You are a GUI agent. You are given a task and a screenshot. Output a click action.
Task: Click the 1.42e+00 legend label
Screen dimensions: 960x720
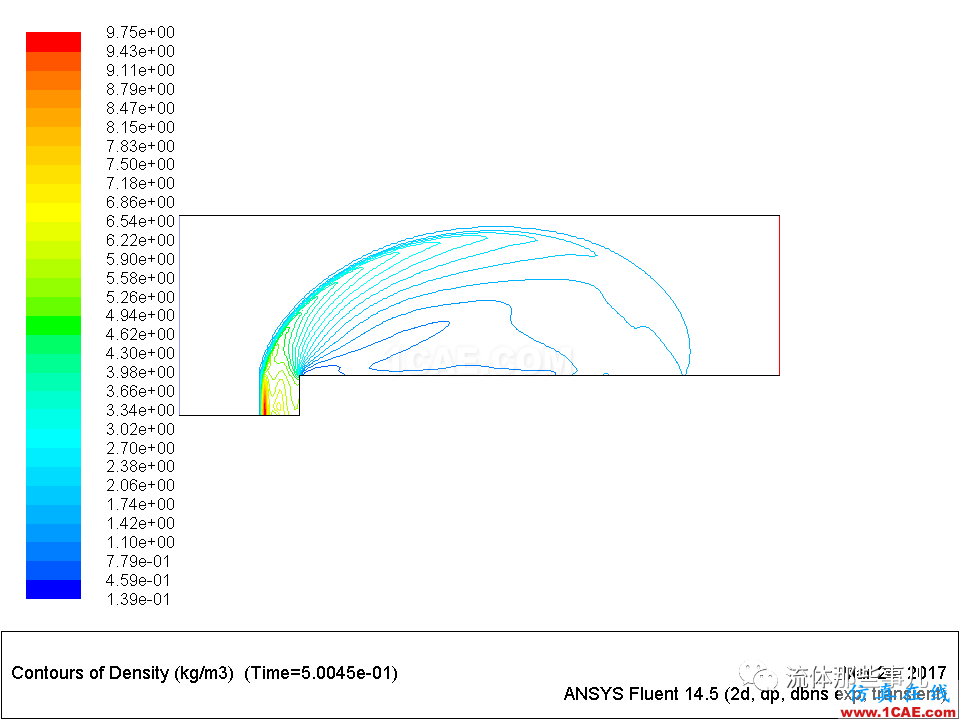[x=140, y=524]
